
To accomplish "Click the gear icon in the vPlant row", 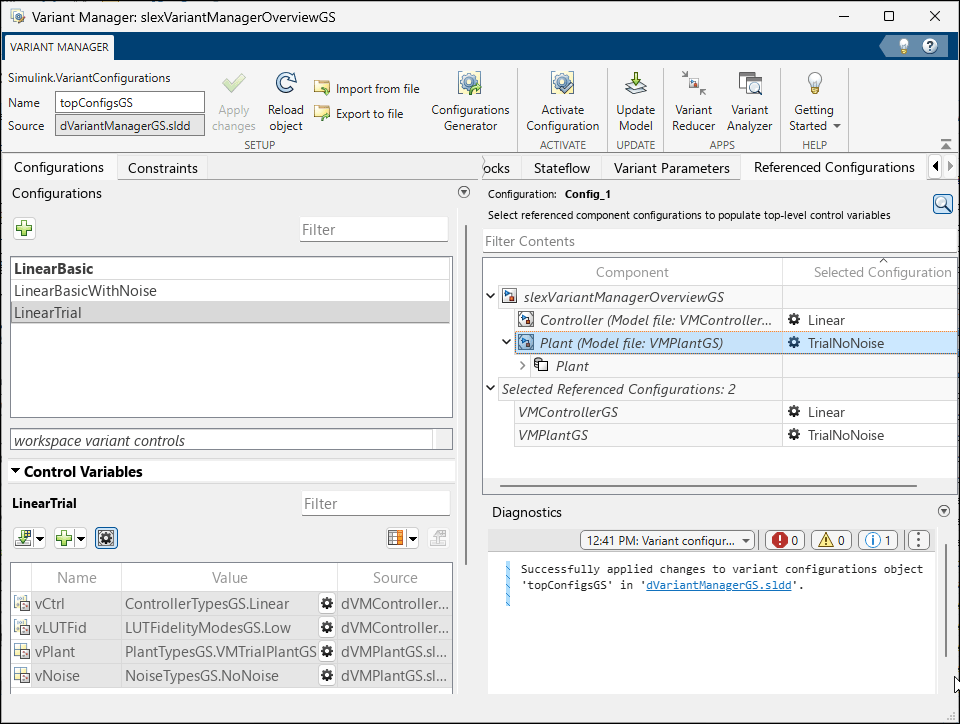I will (x=327, y=651).
